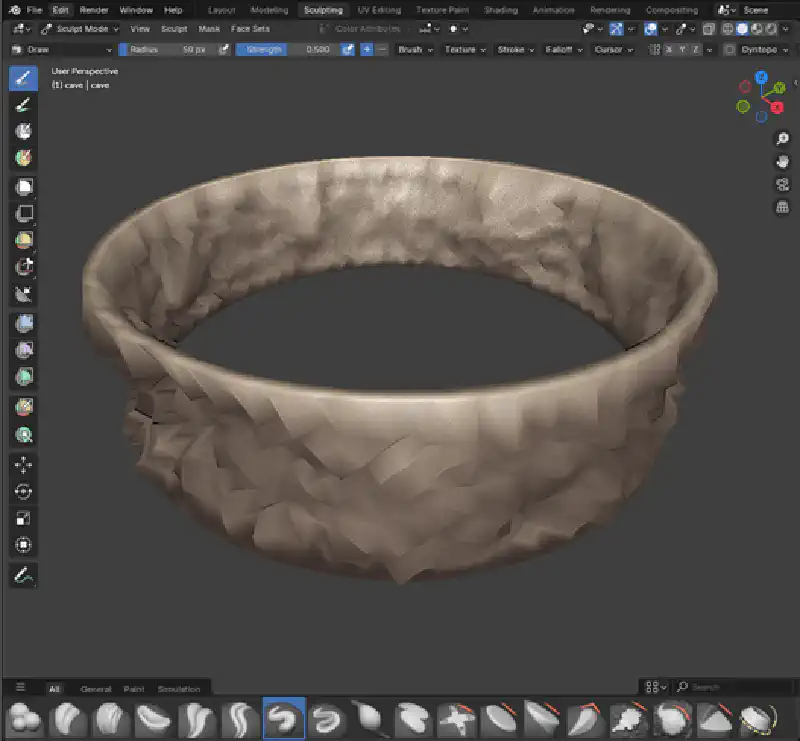Select the Move transform tool
The image size is (800, 741).
(x=24, y=465)
